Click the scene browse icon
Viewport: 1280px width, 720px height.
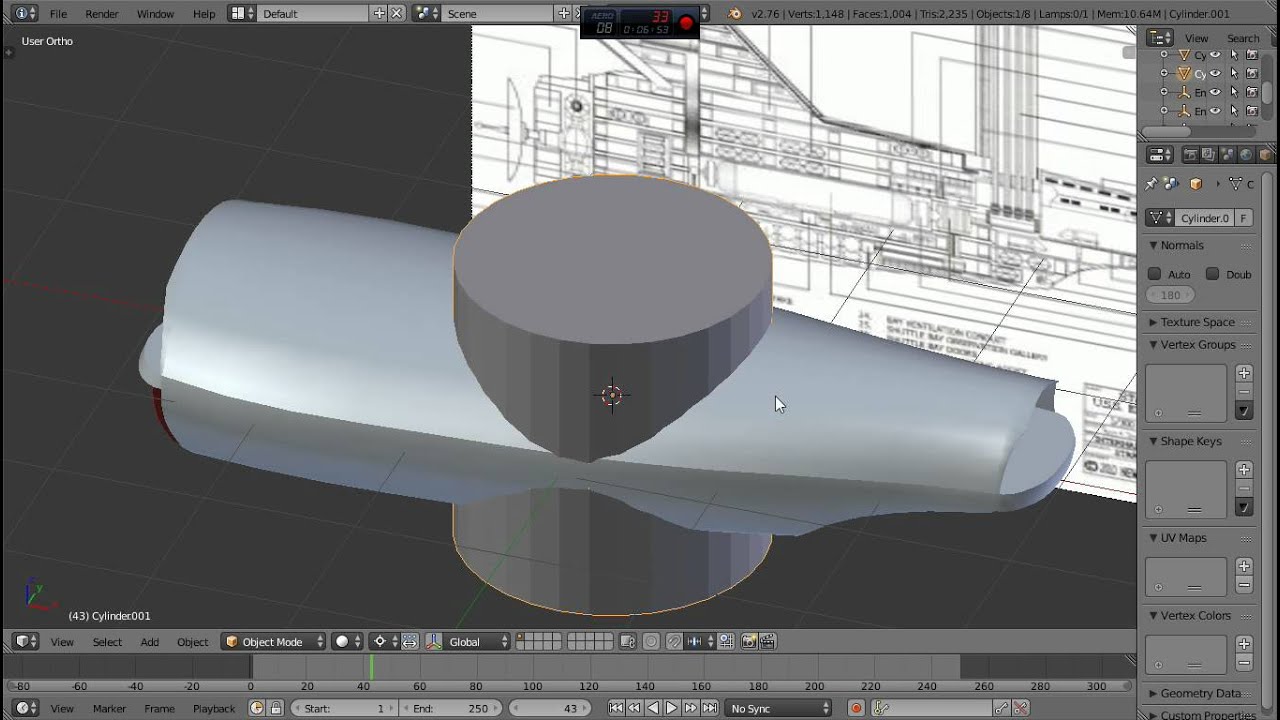(426, 14)
